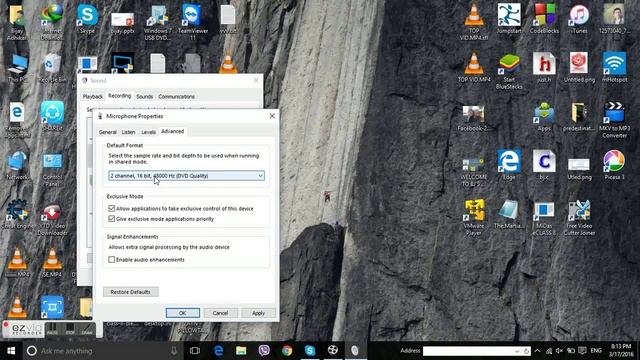This screenshot has height=360, width=640.
Task: Open VMware Player desktop icon
Action: click(x=474, y=217)
